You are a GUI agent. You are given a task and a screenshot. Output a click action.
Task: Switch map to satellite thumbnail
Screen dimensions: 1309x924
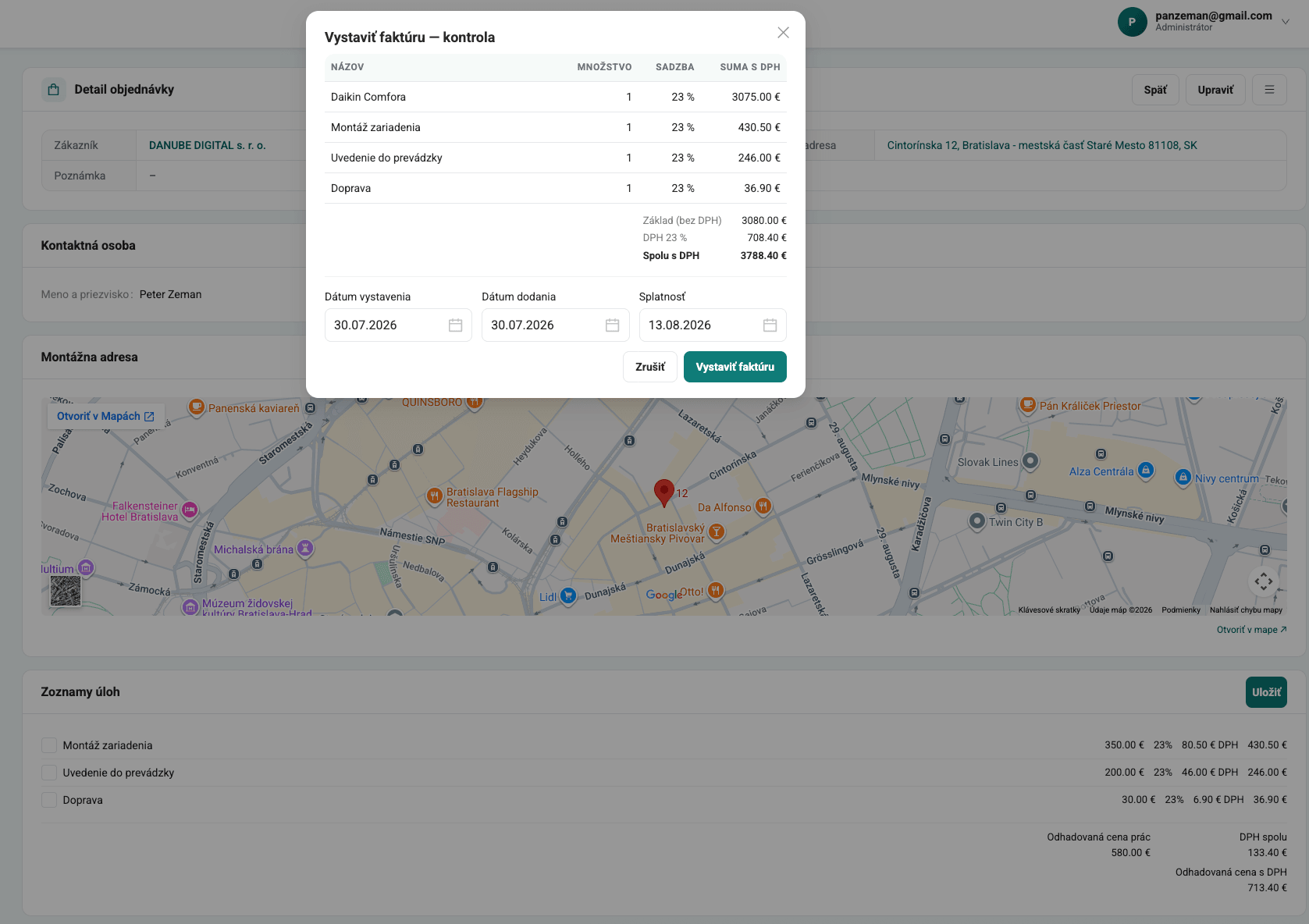coord(66,591)
